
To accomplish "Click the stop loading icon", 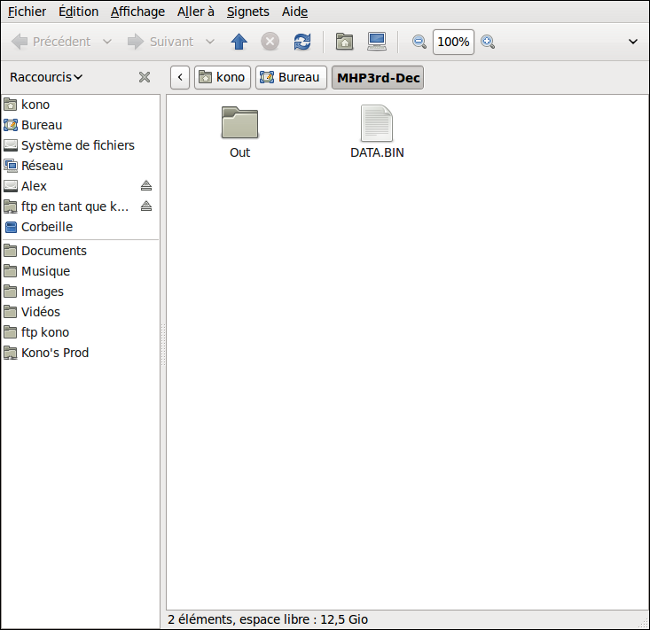I will tap(270, 41).
